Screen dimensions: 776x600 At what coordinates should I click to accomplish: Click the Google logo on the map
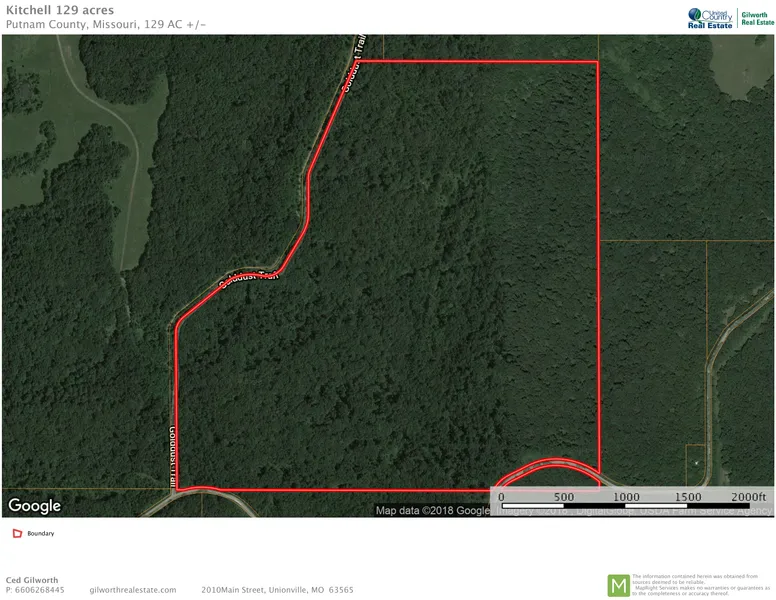click(35, 506)
